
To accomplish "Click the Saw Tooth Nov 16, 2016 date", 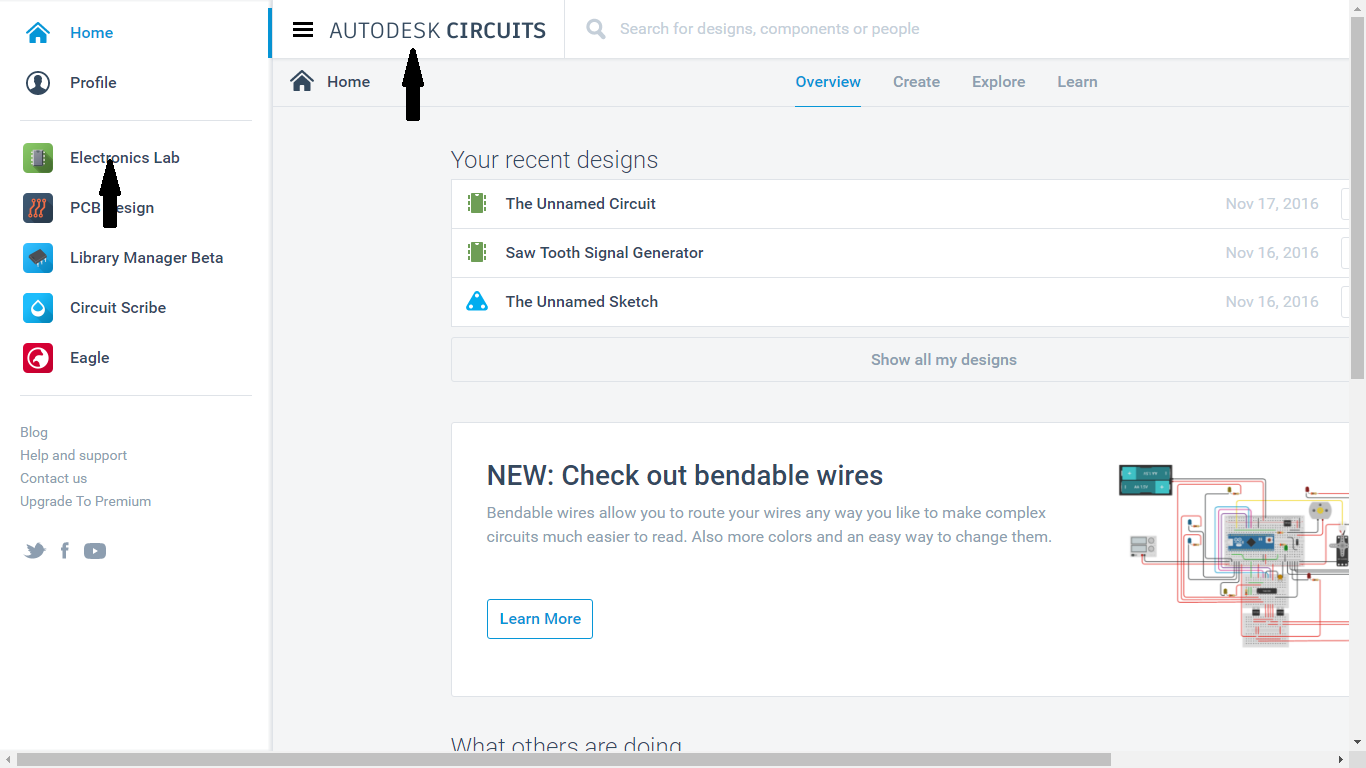I will 1272,253.
